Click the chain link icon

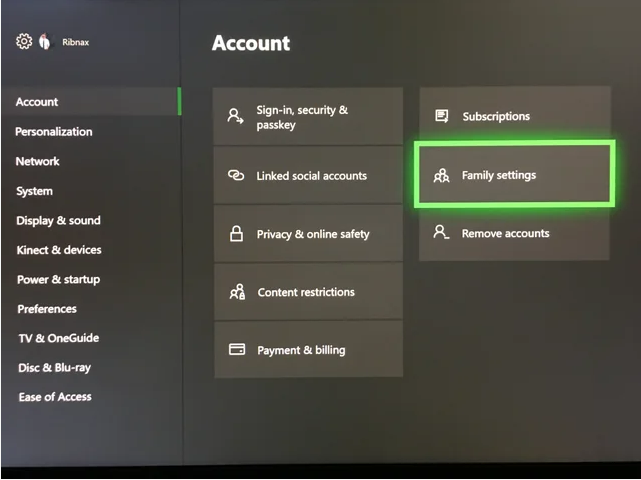click(236, 175)
